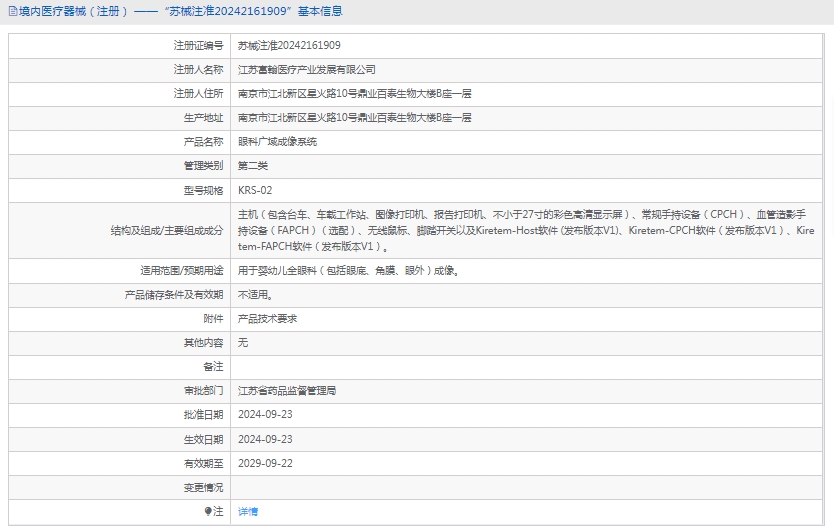This screenshot has width=834, height=532.
Task: Click the approving department 江苏省药品监督管理局
Action: [x=287, y=390]
